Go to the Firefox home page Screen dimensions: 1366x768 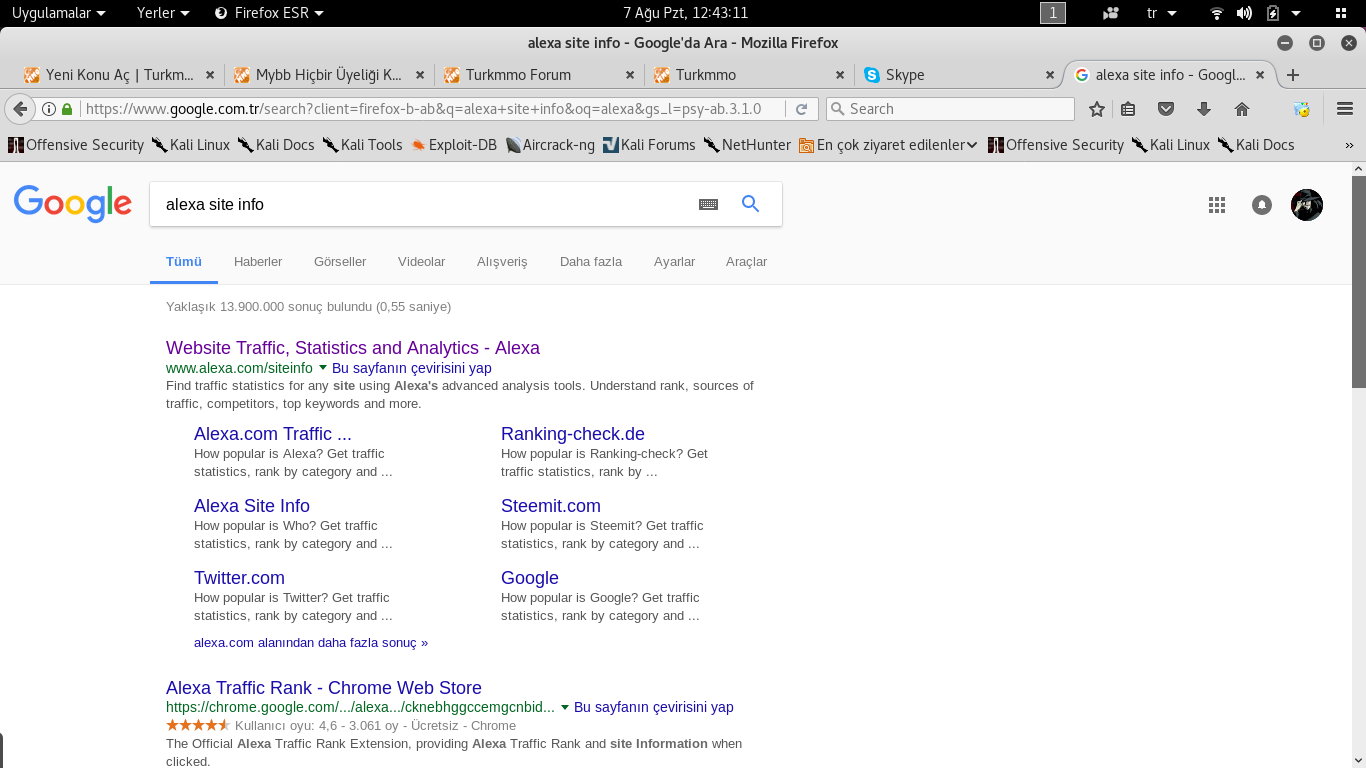[x=1242, y=109]
